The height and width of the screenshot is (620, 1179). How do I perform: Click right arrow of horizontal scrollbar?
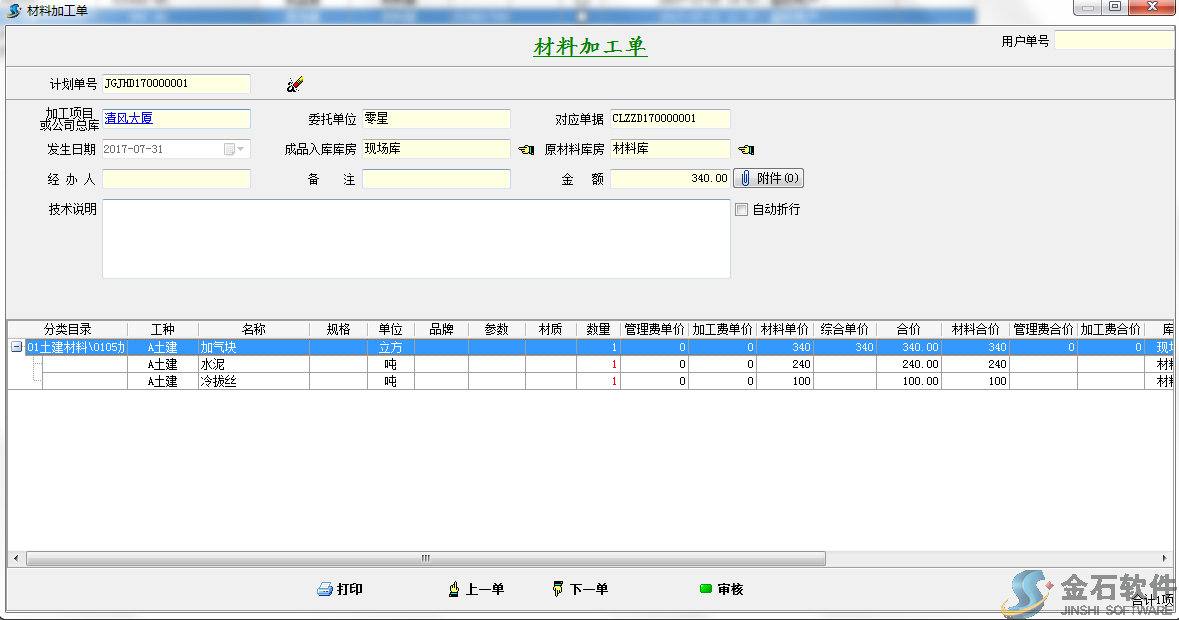pyautogui.click(x=1164, y=558)
